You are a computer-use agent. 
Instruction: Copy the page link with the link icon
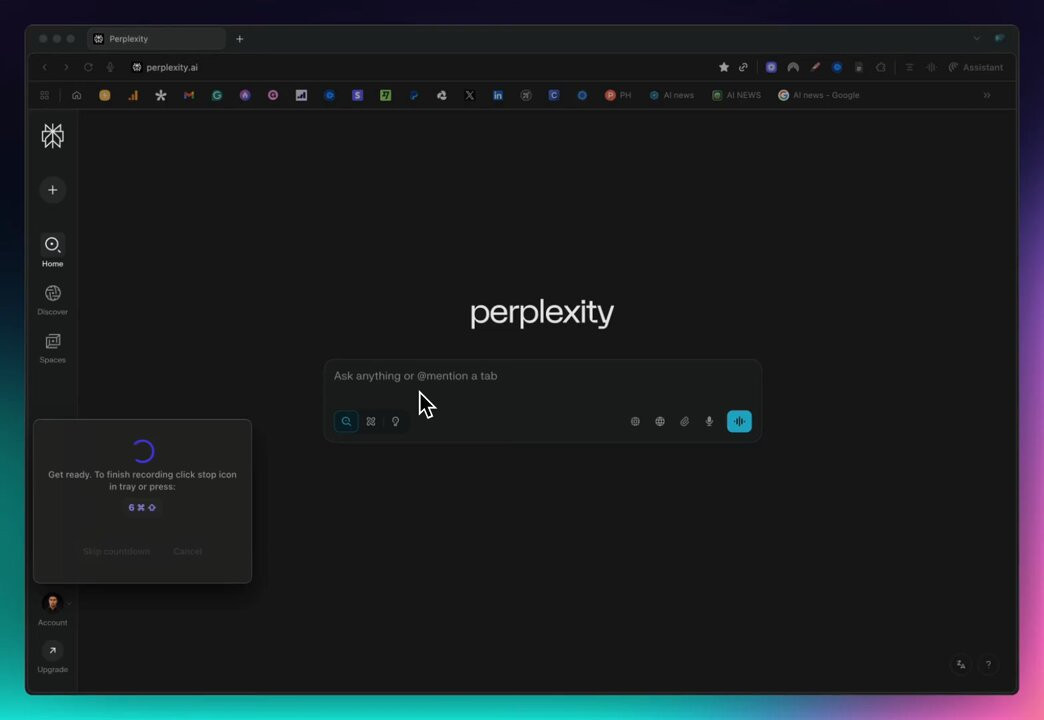click(x=743, y=67)
